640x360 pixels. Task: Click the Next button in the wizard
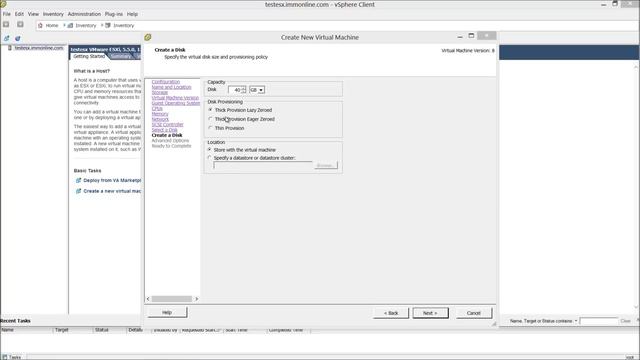(430, 313)
